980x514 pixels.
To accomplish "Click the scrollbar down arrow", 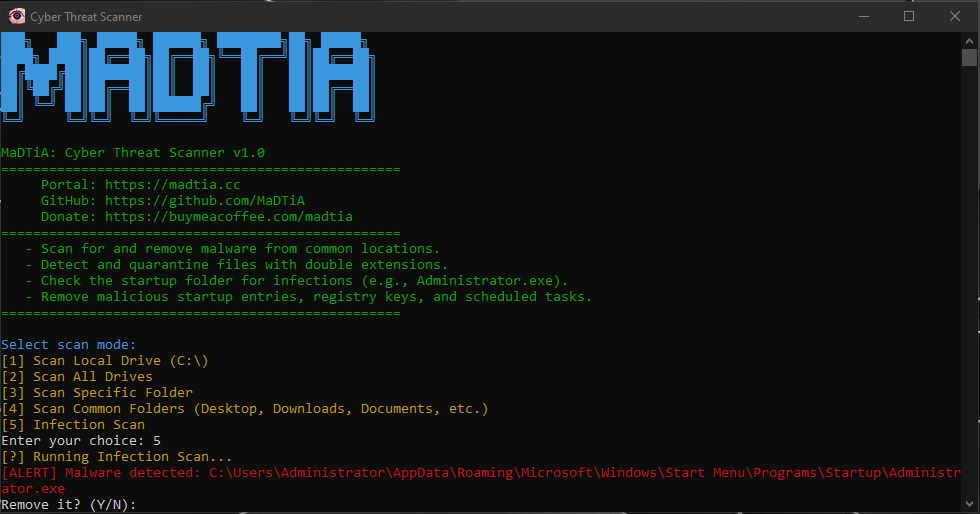I will (x=969, y=503).
